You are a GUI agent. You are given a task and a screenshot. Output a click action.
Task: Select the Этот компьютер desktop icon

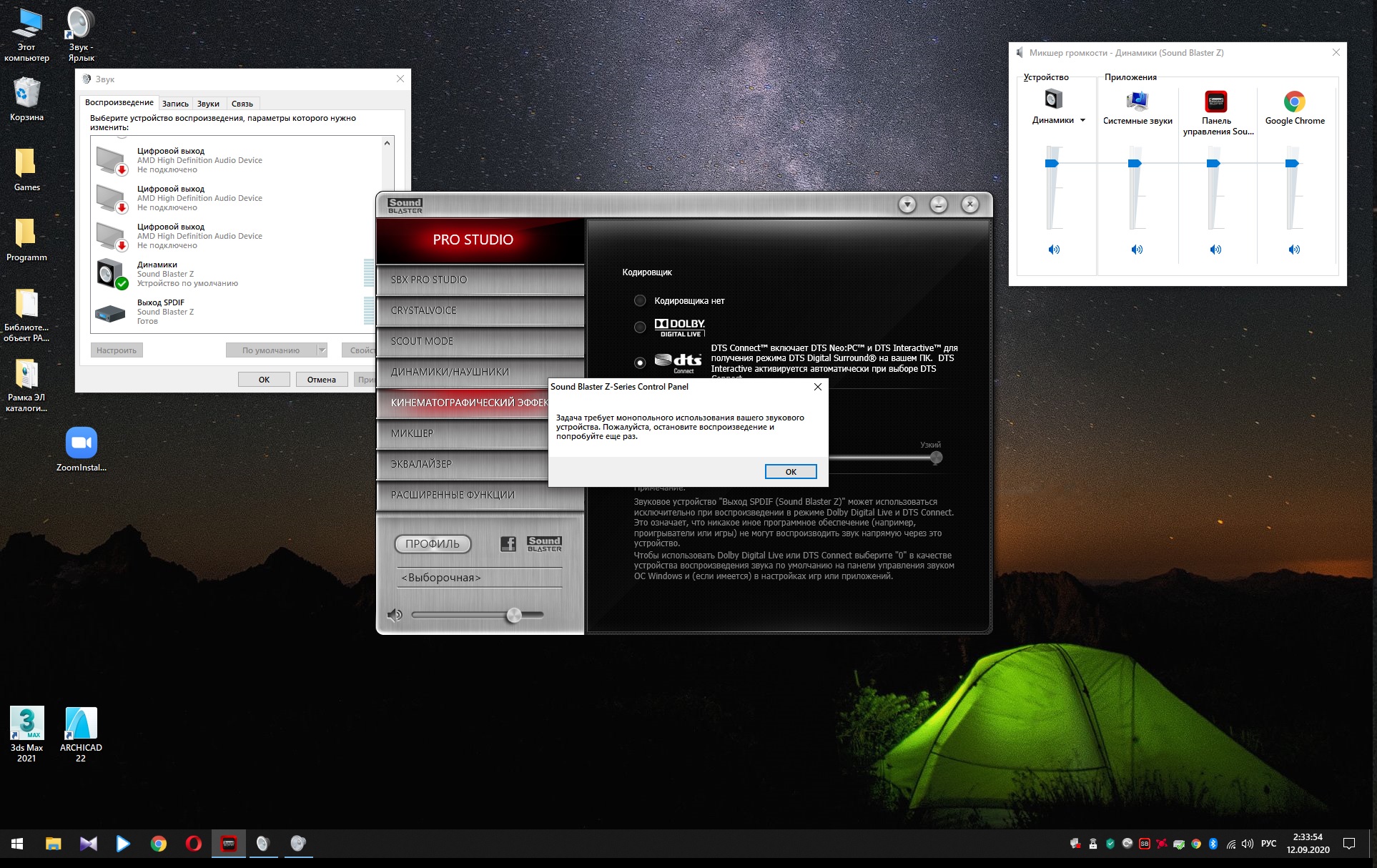click(26, 34)
